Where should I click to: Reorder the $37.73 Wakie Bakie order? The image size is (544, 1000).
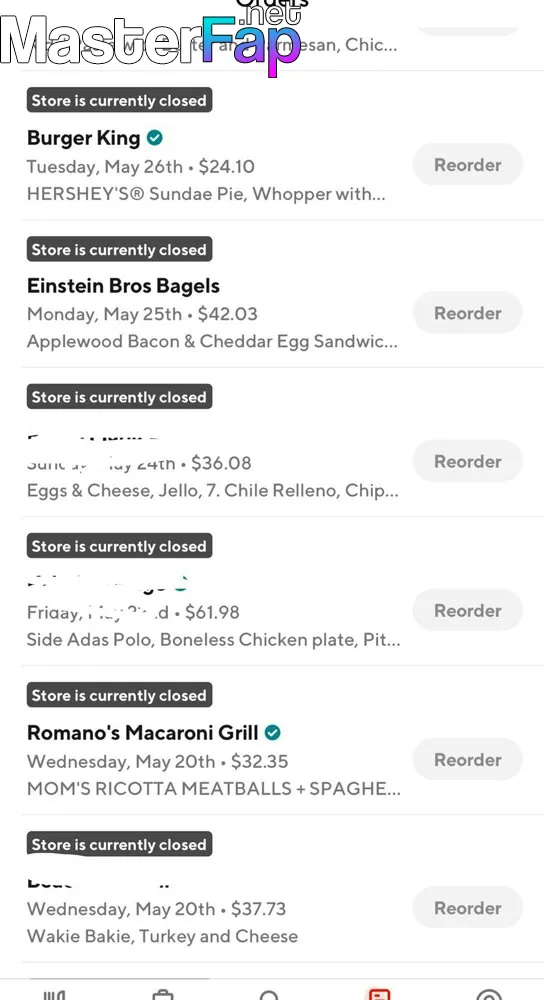click(x=467, y=908)
